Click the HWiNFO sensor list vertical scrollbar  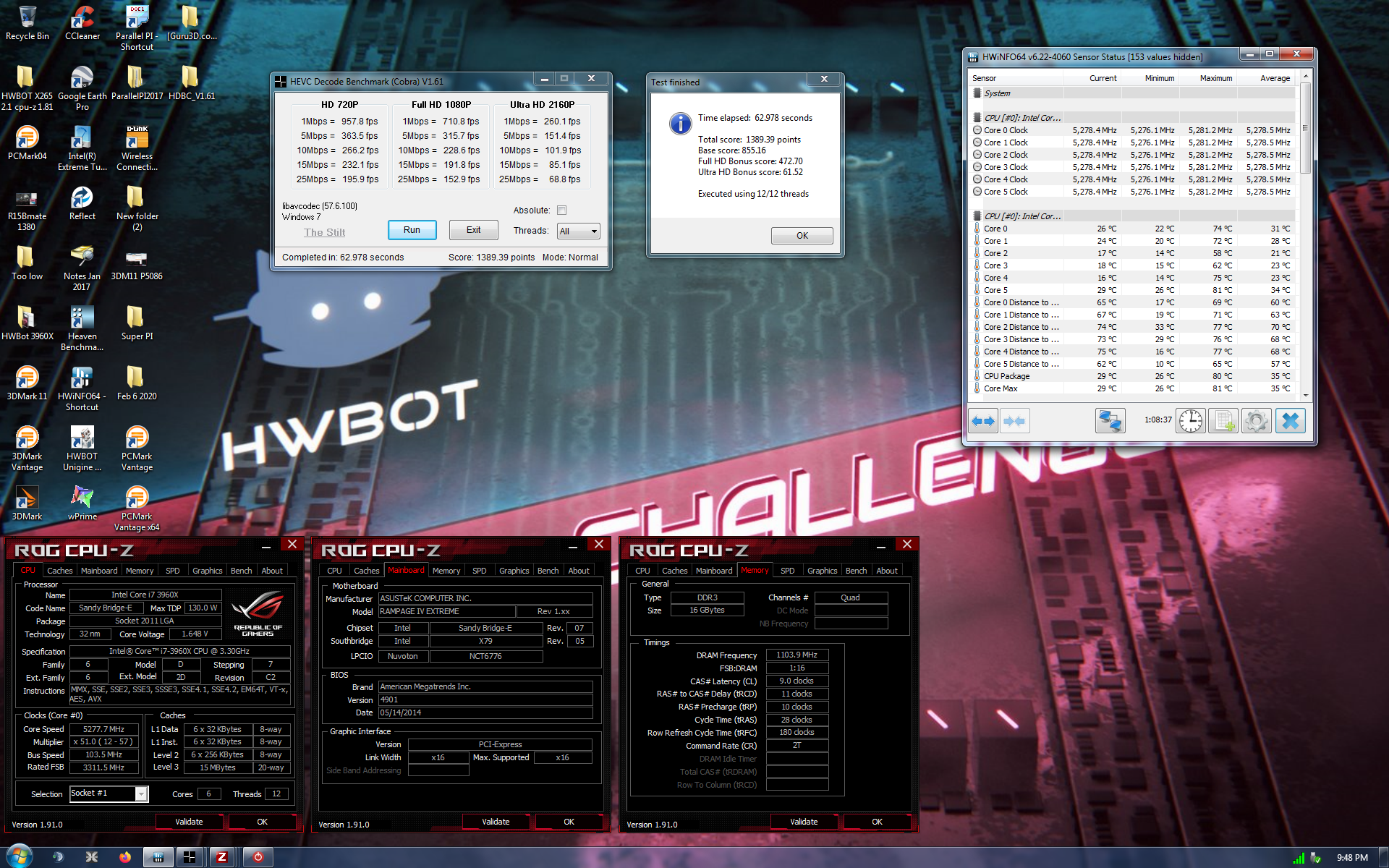tap(1305, 128)
